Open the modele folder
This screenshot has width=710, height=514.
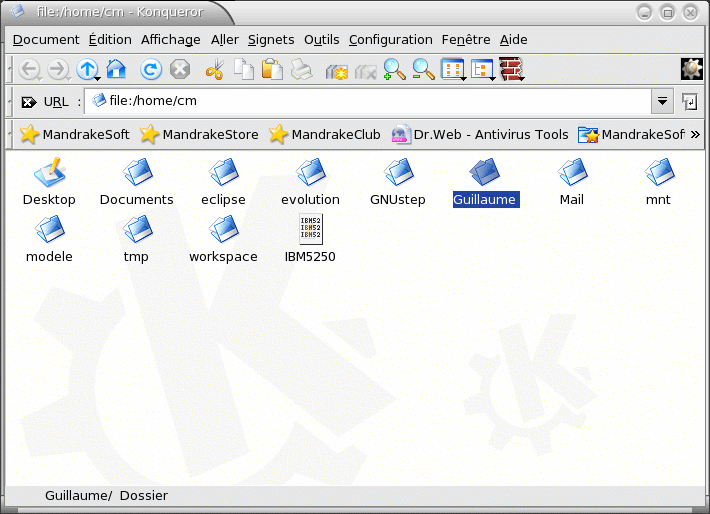pos(49,239)
